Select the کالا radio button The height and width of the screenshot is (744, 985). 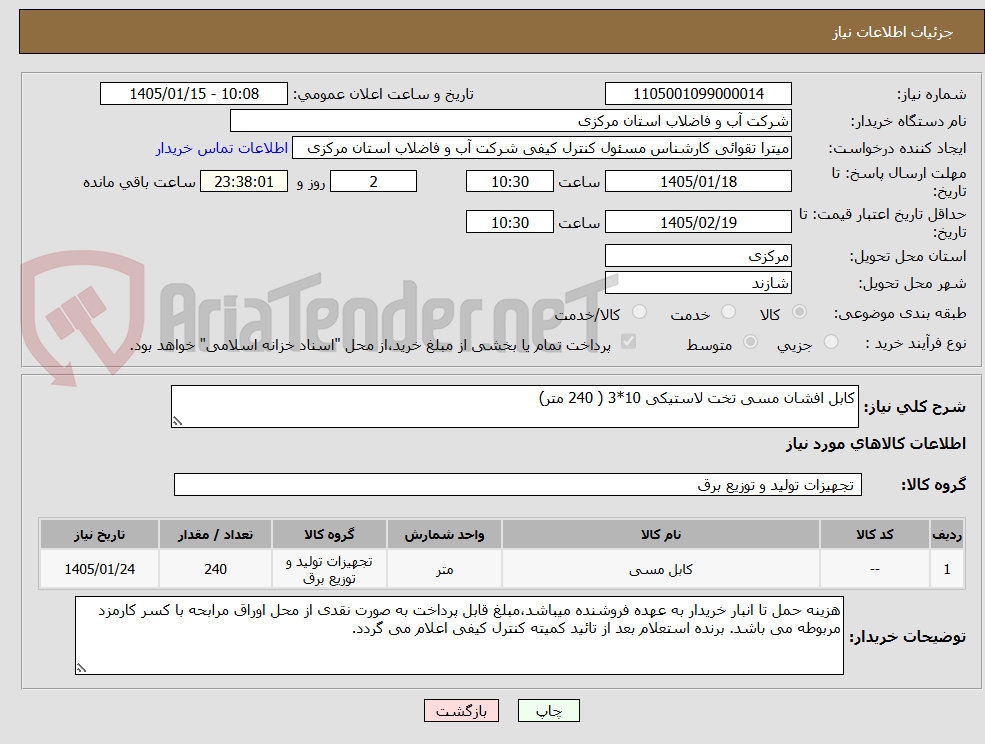[x=800, y=312]
